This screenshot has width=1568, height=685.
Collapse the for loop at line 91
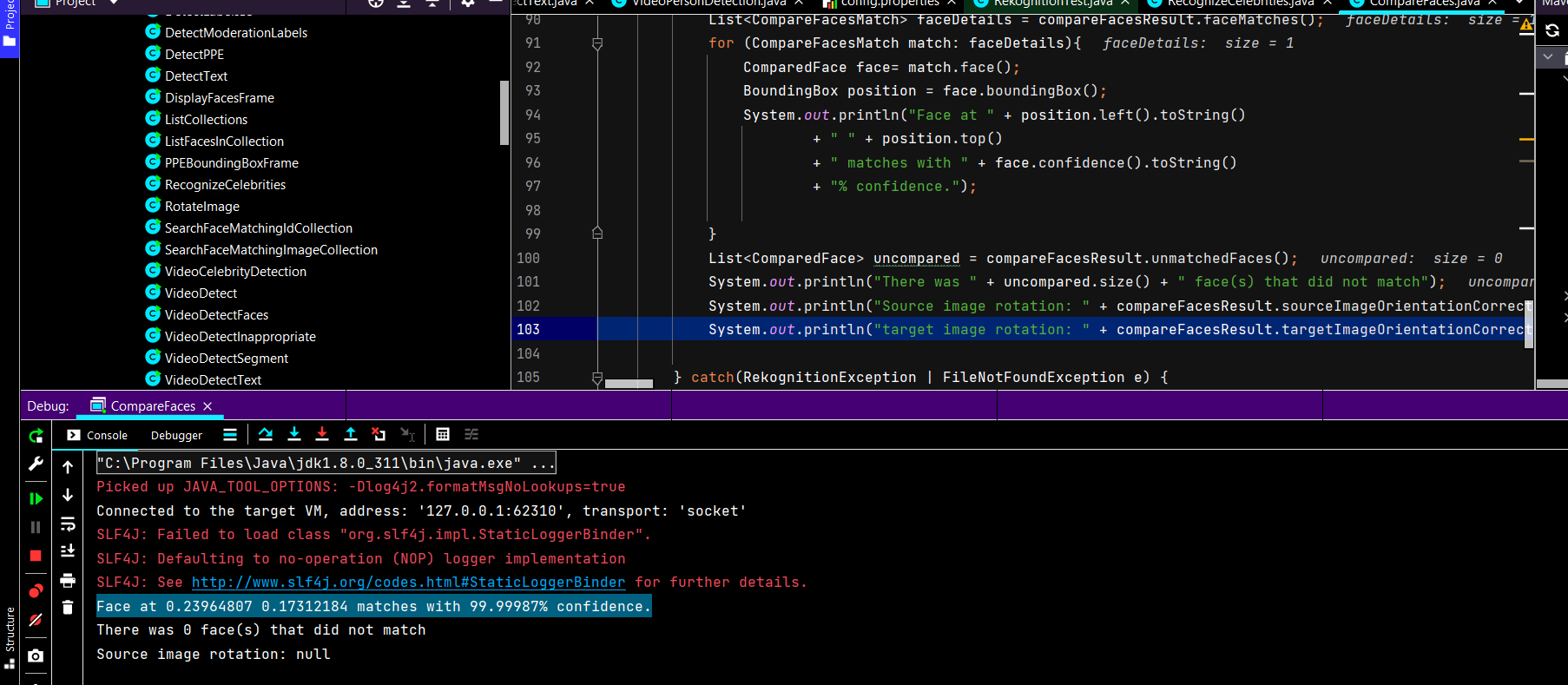tap(597, 43)
